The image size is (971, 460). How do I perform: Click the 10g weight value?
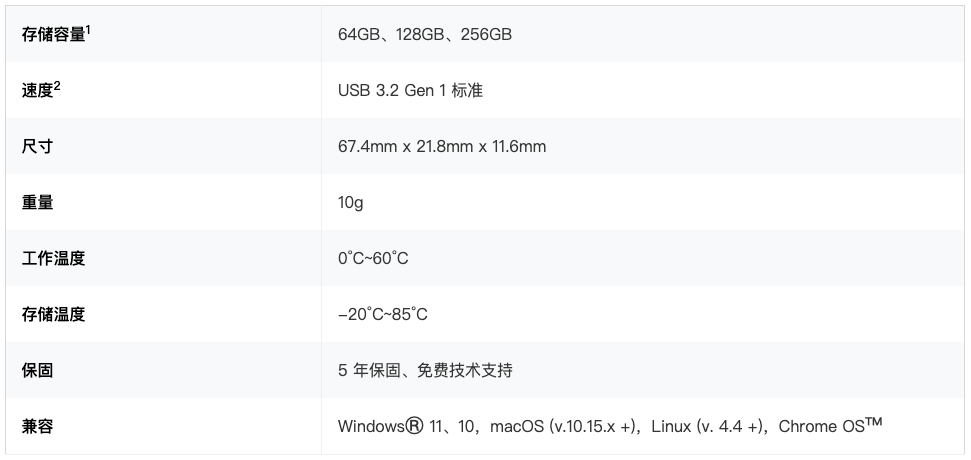point(351,202)
